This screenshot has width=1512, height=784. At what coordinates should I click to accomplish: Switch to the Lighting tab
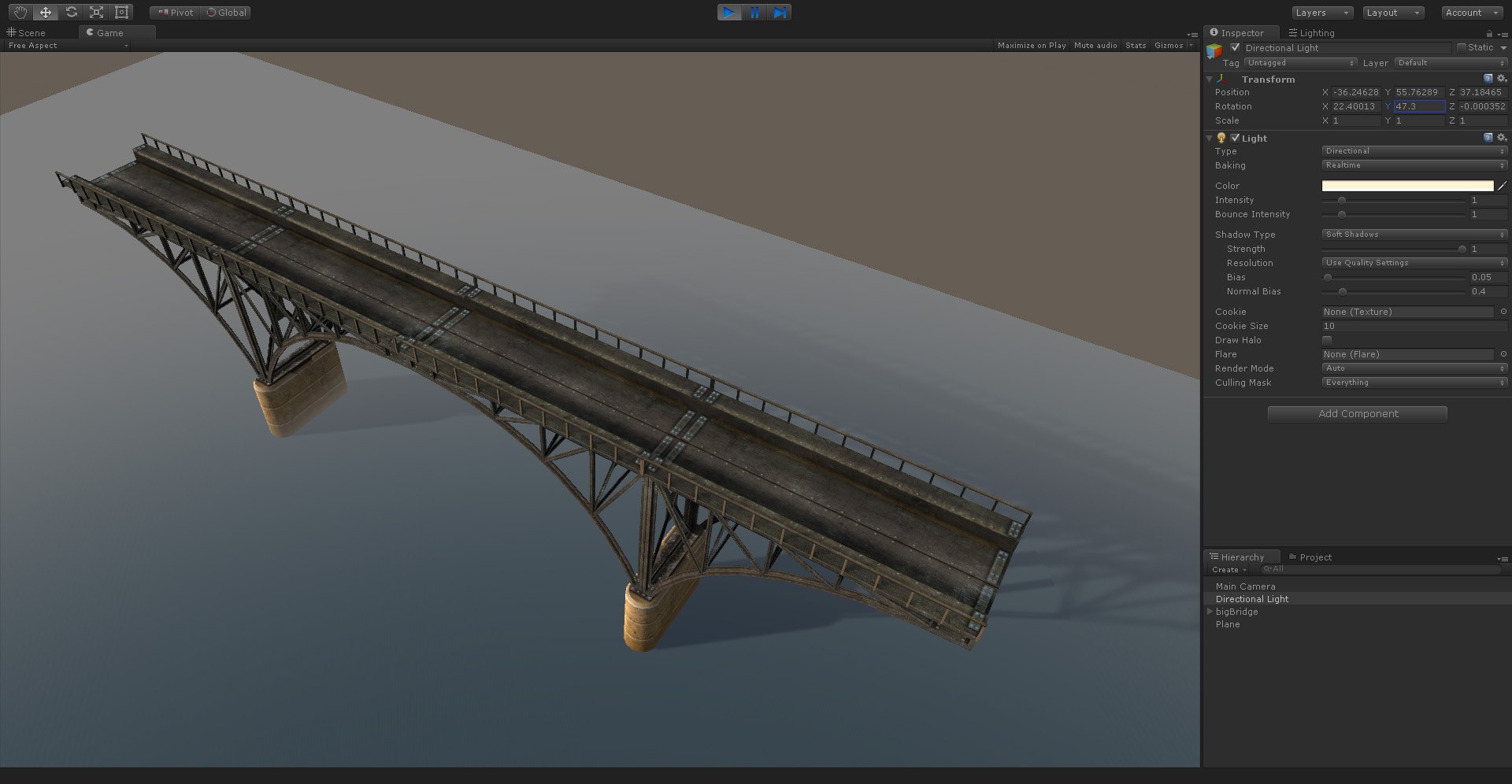pos(1311,33)
